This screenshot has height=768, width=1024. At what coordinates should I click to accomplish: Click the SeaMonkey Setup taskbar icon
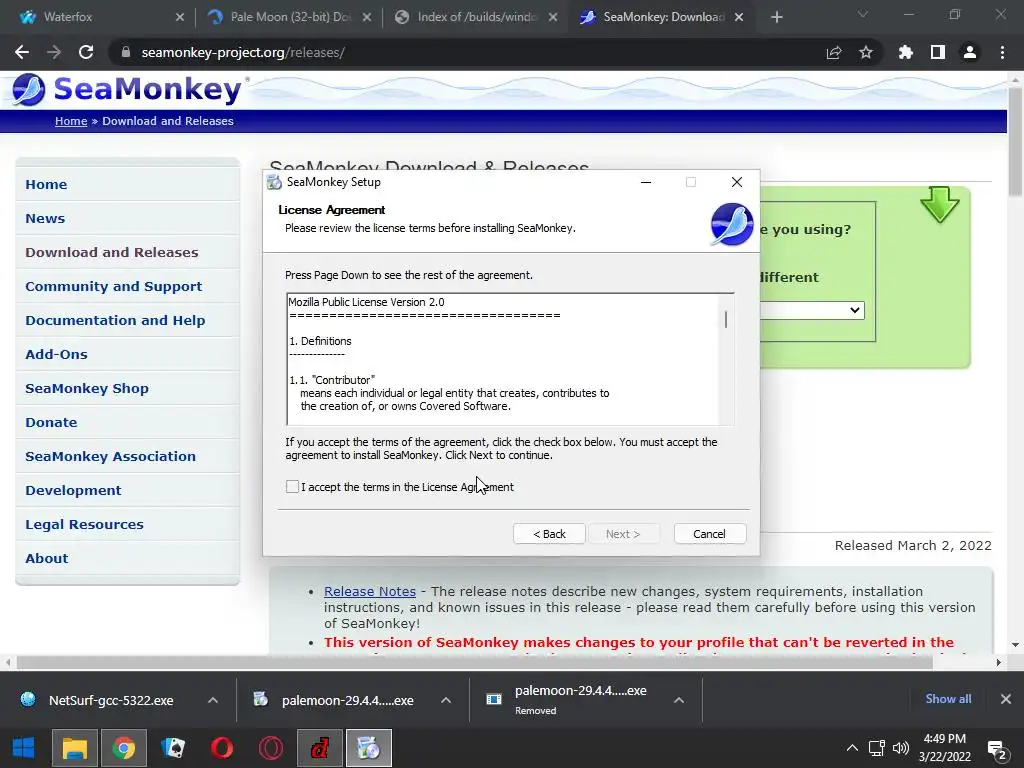pos(369,748)
